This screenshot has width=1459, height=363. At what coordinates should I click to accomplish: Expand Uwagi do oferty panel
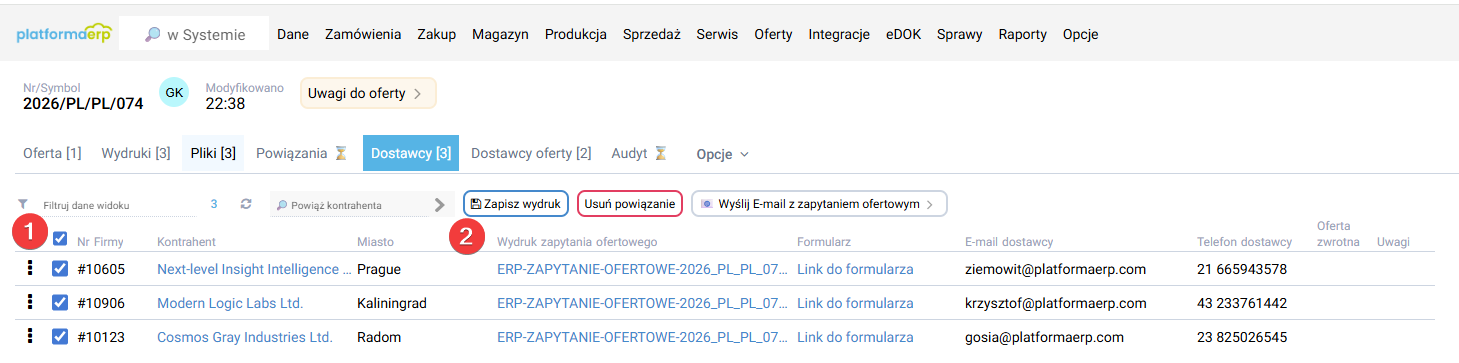pos(368,93)
